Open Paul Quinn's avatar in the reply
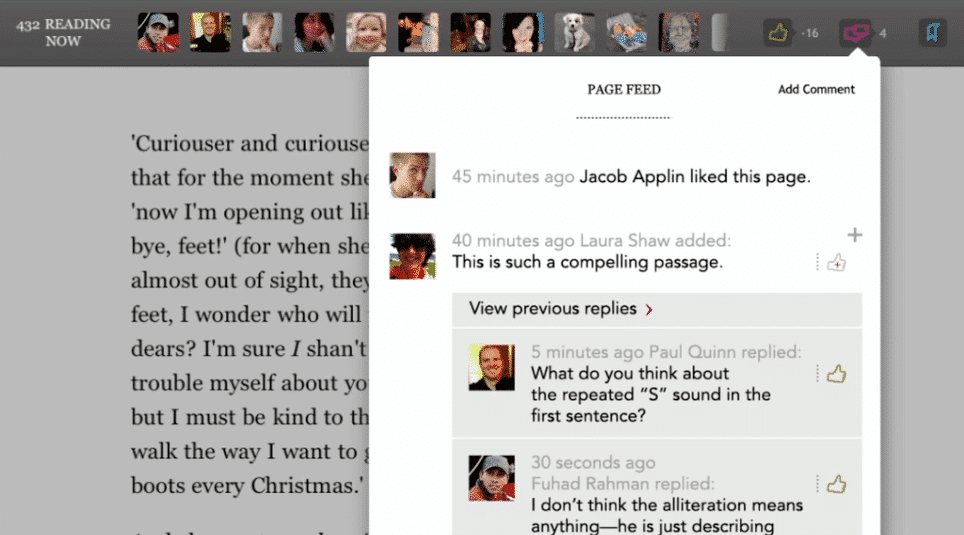The height and width of the screenshot is (535, 964). (x=492, y=367)
